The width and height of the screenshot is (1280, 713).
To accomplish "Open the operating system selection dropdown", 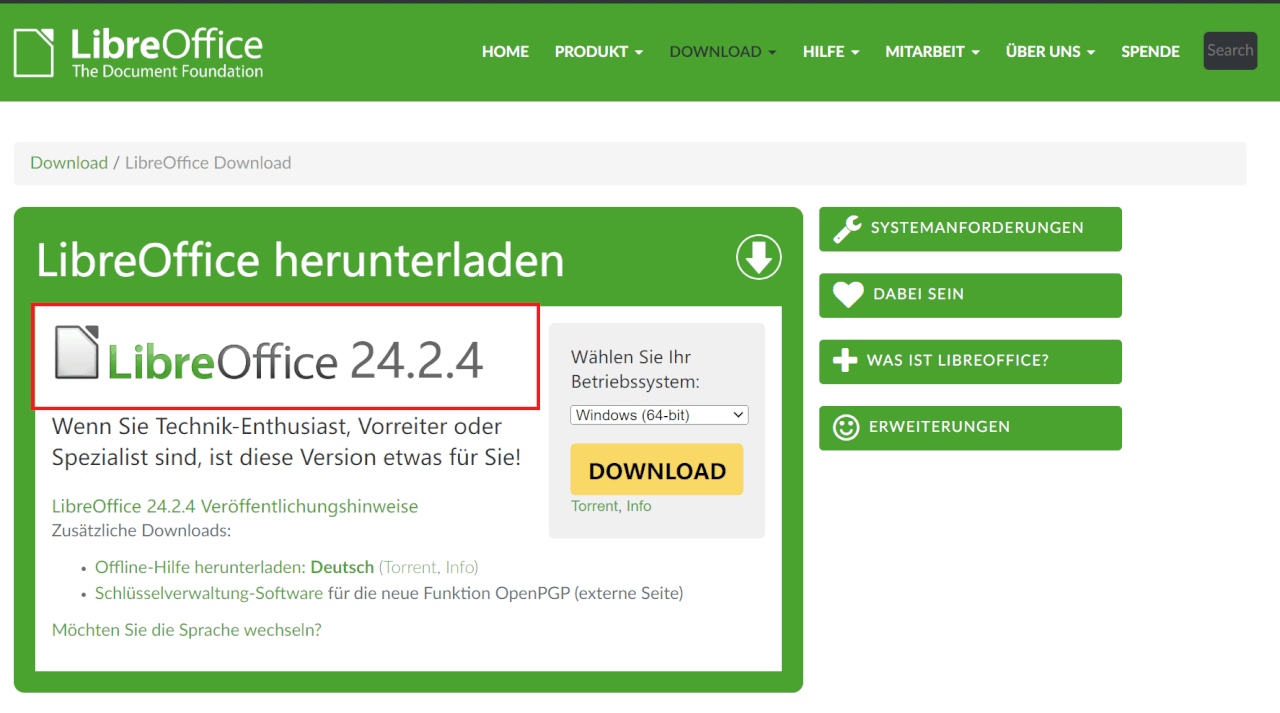I will (659, 415).
